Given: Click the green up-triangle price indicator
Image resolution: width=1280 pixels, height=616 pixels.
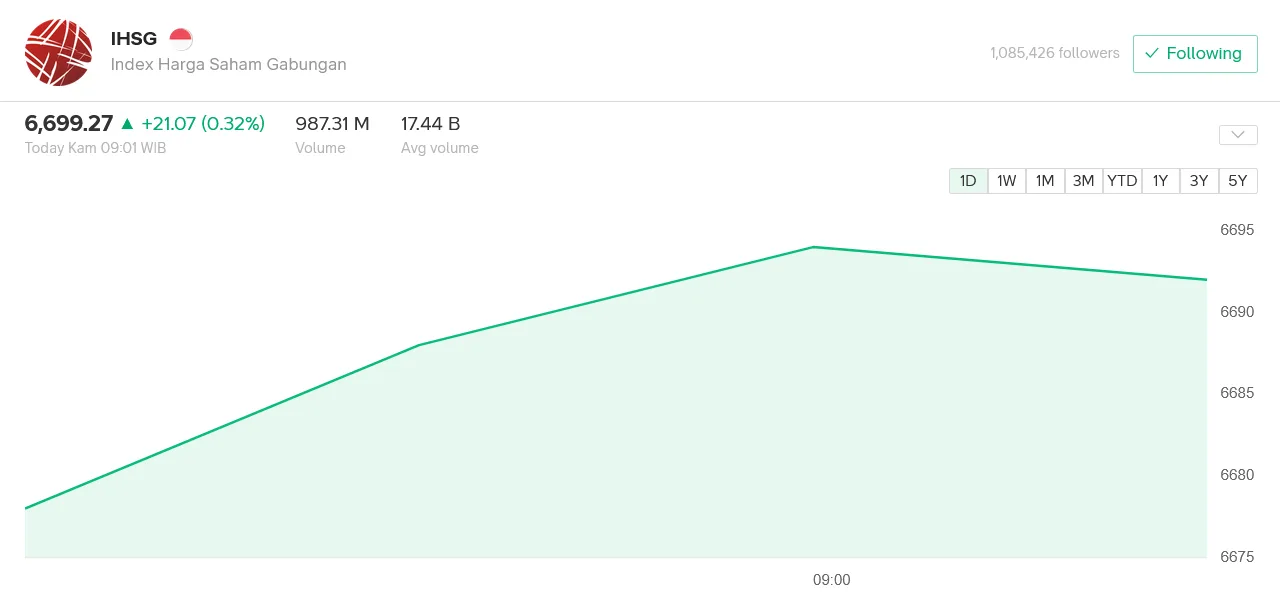Looking at the screenshot, I should pyautogui.click(x=127, y=124).
